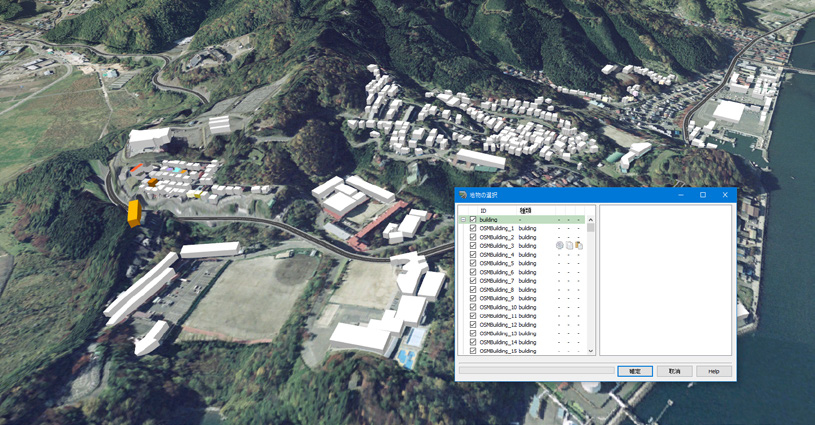Select the large orange building beside the road
The image size is (815, 425).
click(135, 213)
